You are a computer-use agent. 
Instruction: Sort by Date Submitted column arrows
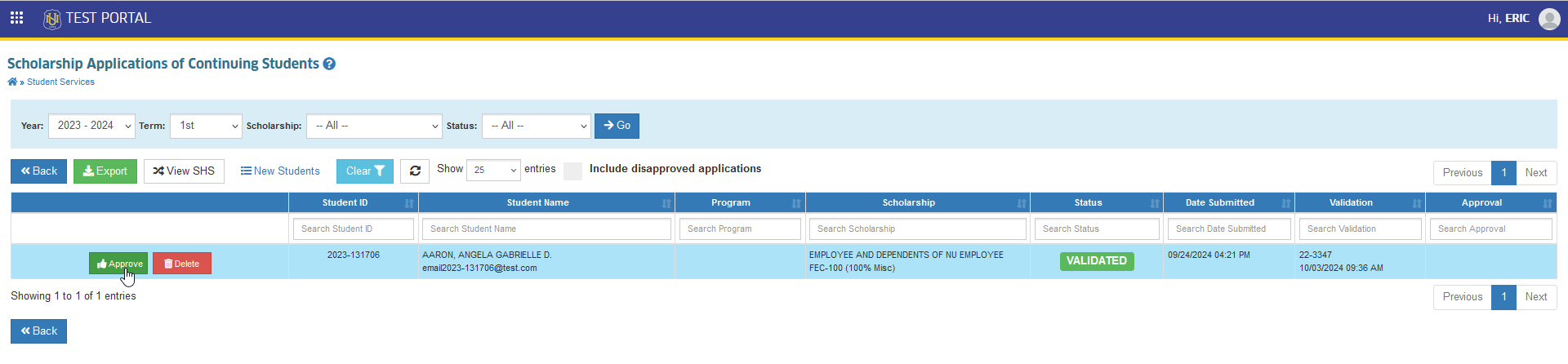click(x=1286, y=203)
